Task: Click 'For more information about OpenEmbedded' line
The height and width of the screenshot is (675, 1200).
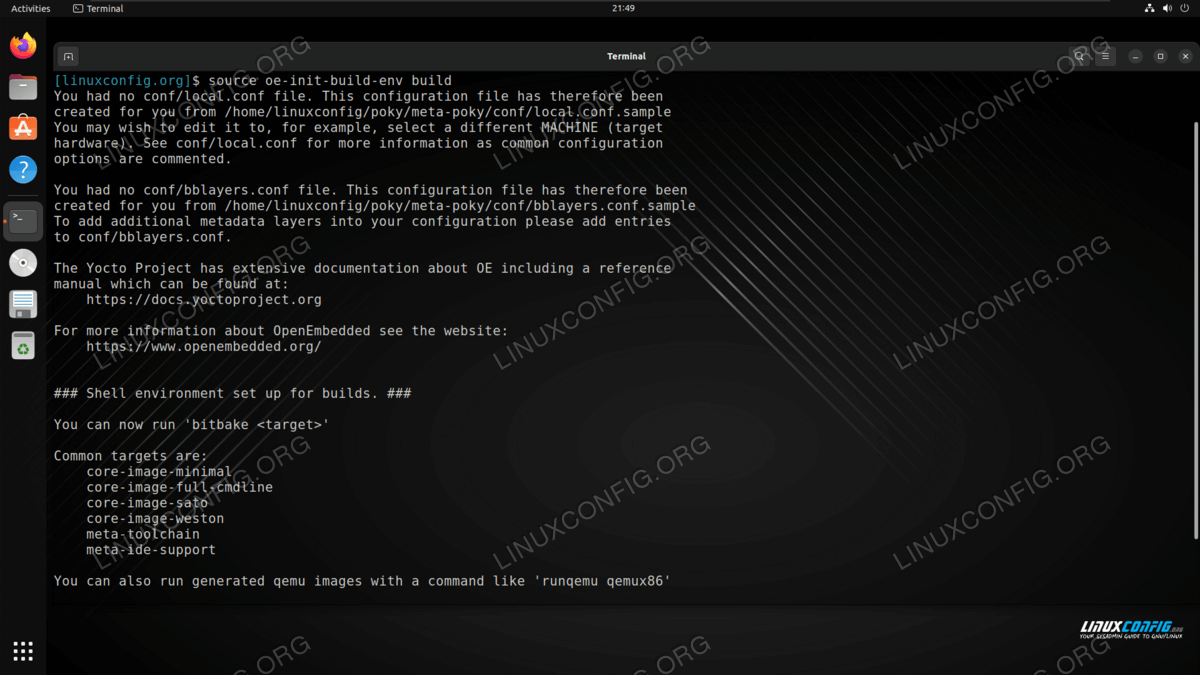Action: 281,330
